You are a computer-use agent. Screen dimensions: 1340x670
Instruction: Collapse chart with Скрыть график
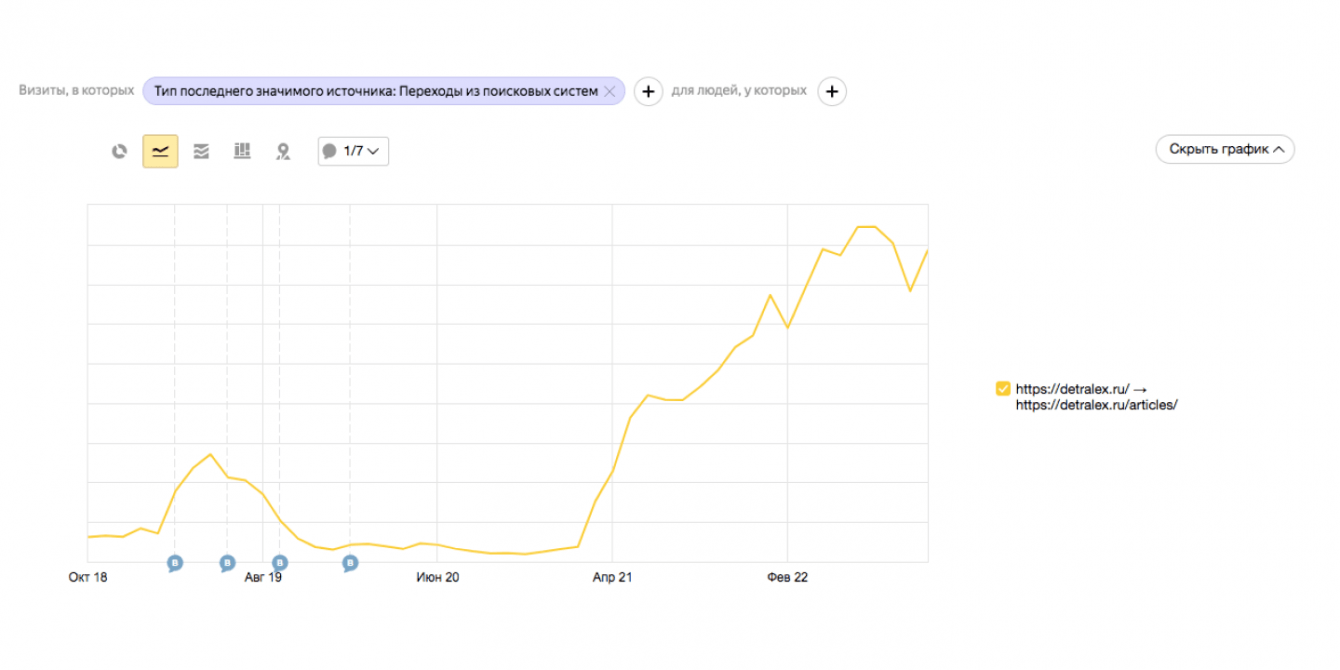[x=1225, y=150]
